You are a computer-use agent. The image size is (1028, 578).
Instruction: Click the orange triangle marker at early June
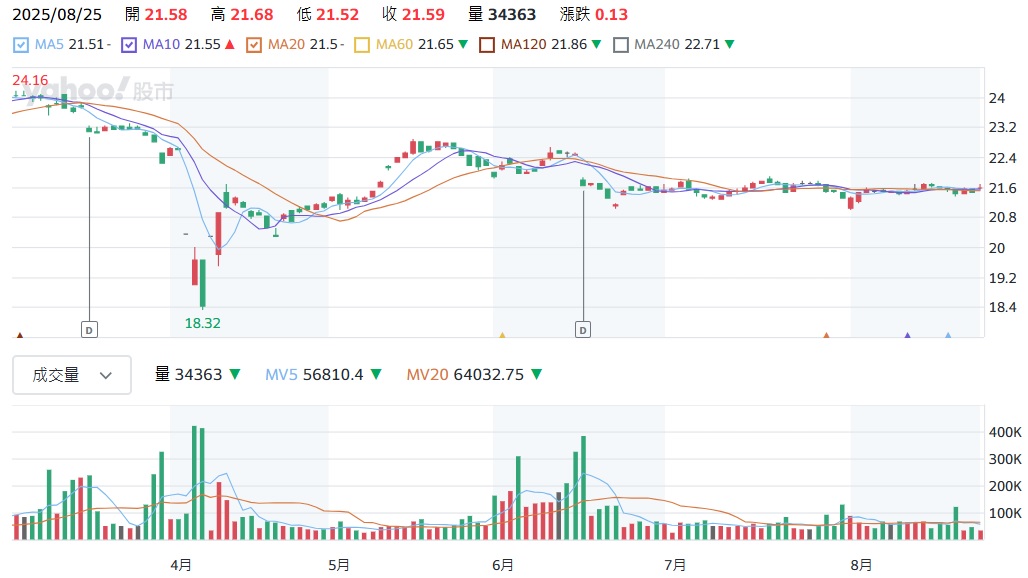click(x=502, y=337)
